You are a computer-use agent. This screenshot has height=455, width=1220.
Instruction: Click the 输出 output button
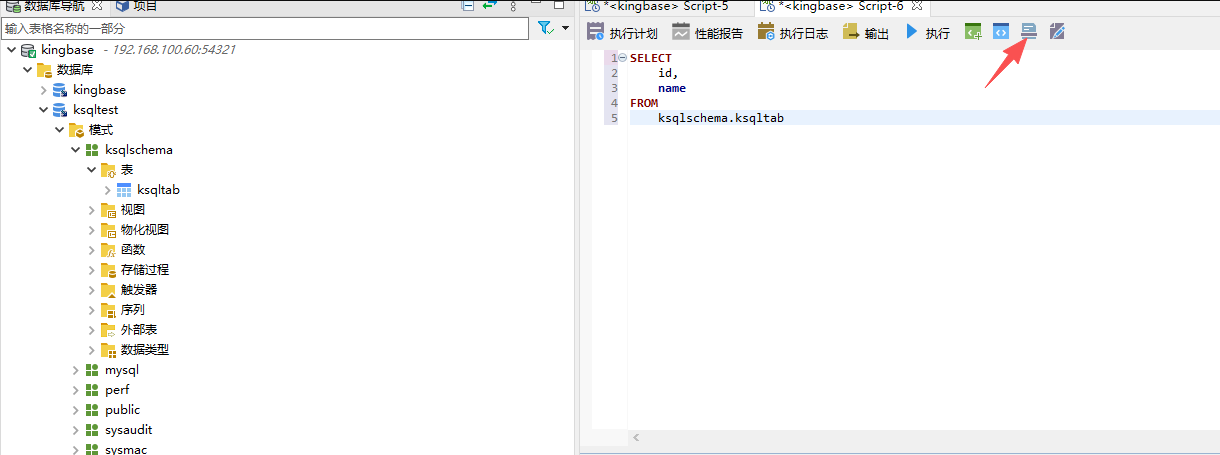click(866, 33)
